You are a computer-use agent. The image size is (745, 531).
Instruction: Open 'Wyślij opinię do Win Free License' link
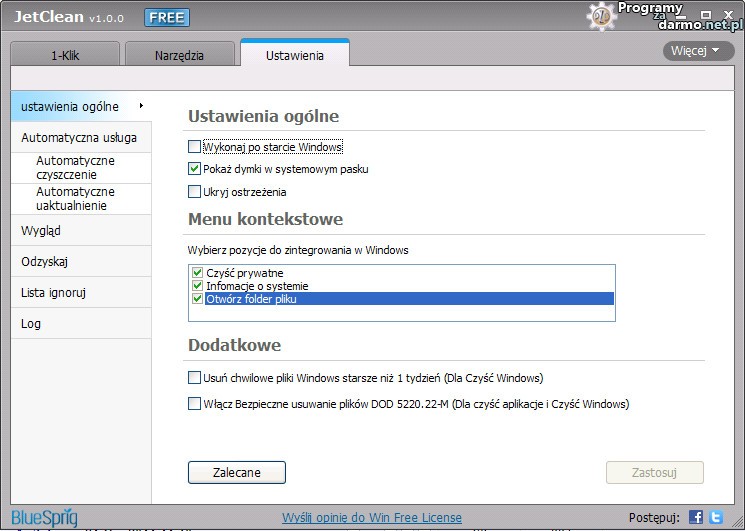[x=372, y=518]
